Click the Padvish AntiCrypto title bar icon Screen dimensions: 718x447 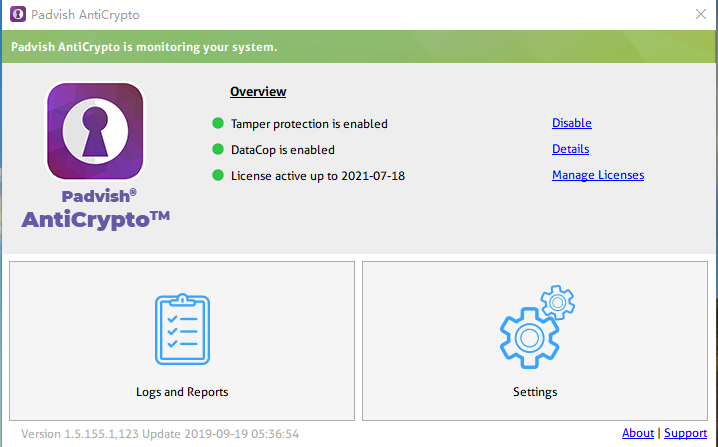(18, 14)
